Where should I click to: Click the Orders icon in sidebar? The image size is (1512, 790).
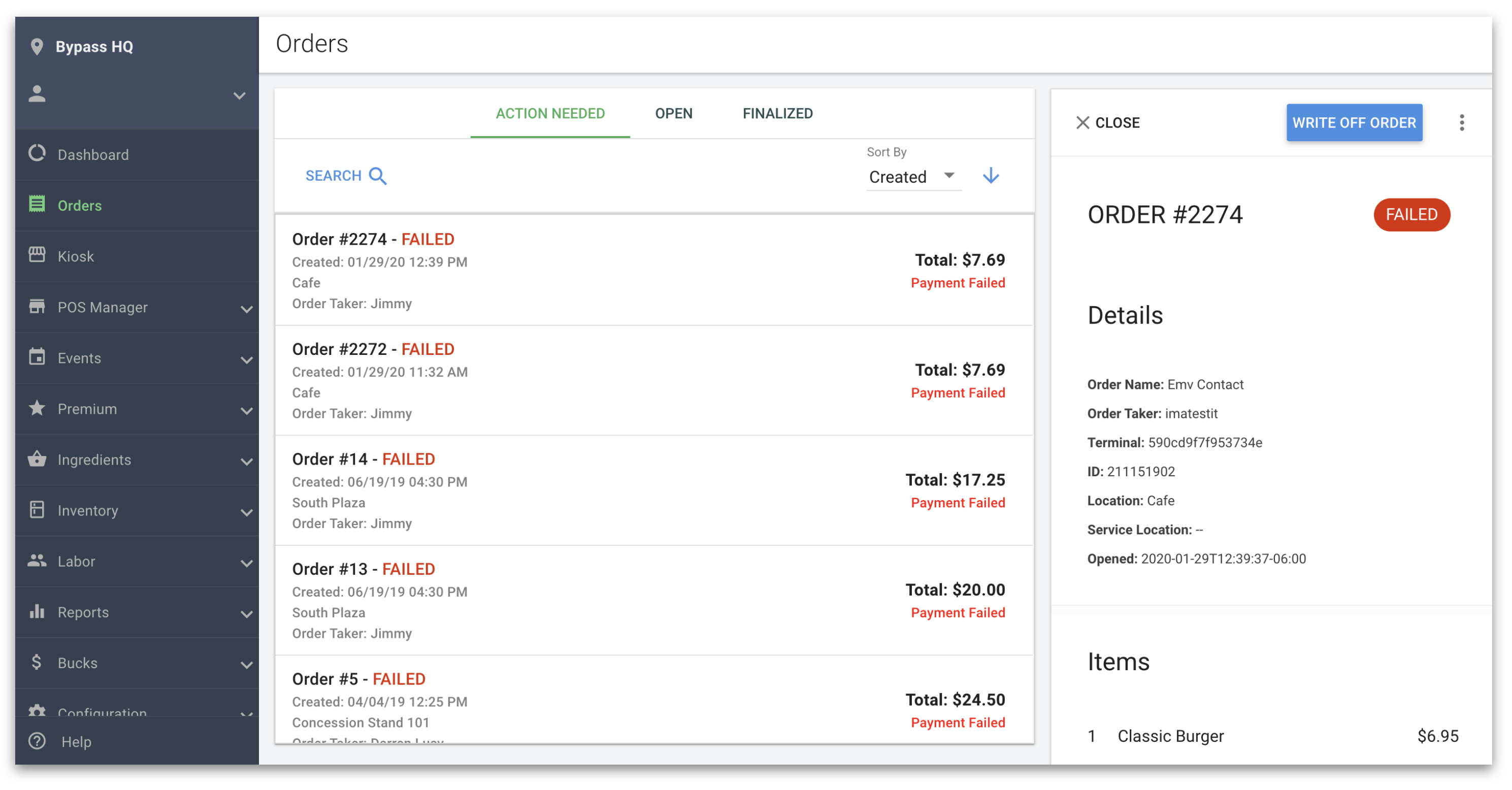coord(37,205)
